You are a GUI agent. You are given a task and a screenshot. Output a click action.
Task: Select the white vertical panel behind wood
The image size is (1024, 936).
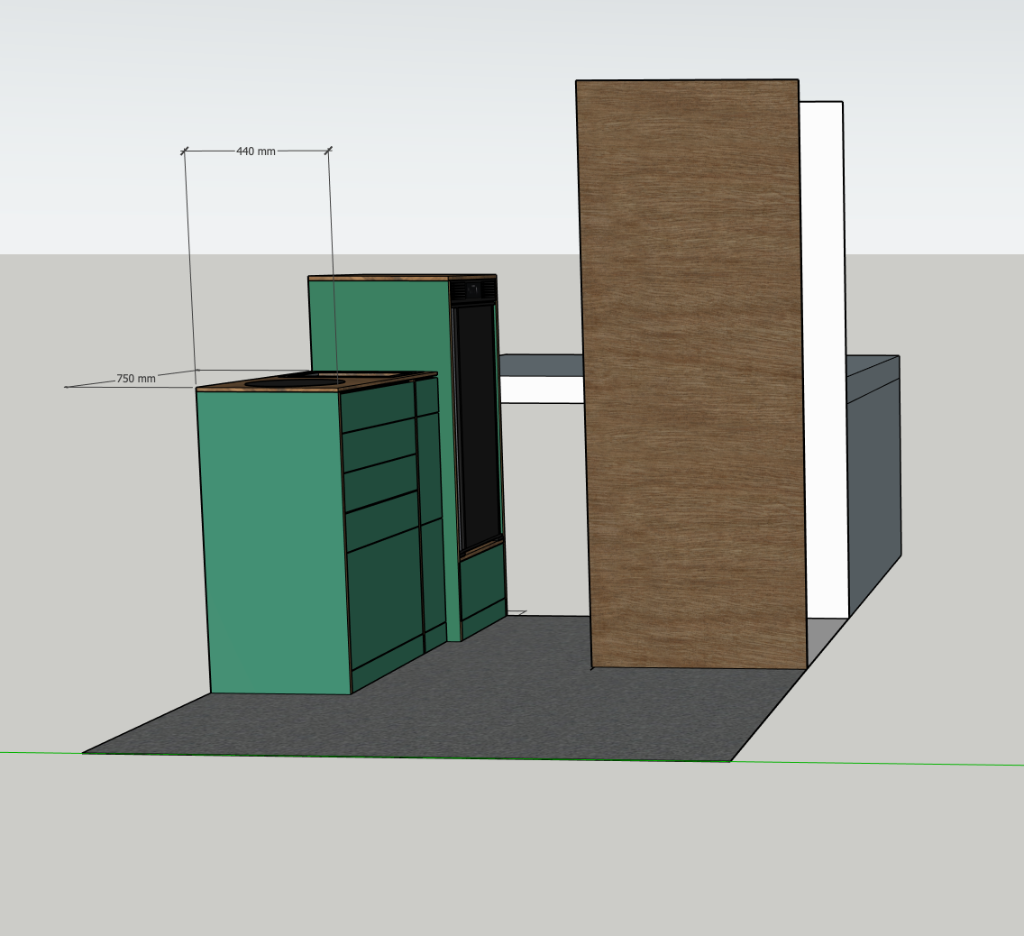[x=825, y=359]
